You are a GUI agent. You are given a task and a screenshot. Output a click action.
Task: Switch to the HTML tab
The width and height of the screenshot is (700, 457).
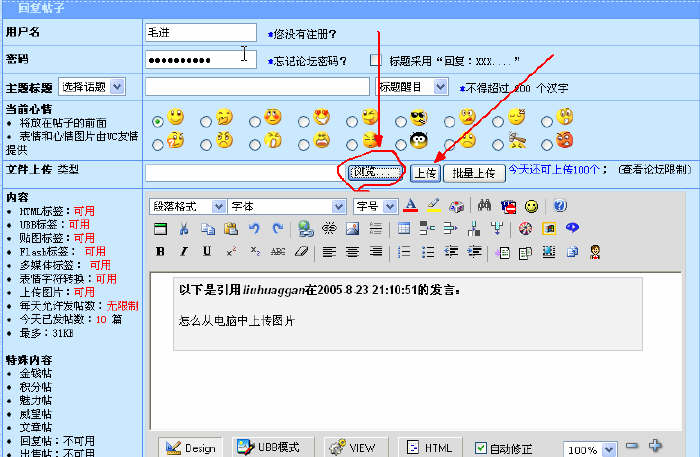430,448
